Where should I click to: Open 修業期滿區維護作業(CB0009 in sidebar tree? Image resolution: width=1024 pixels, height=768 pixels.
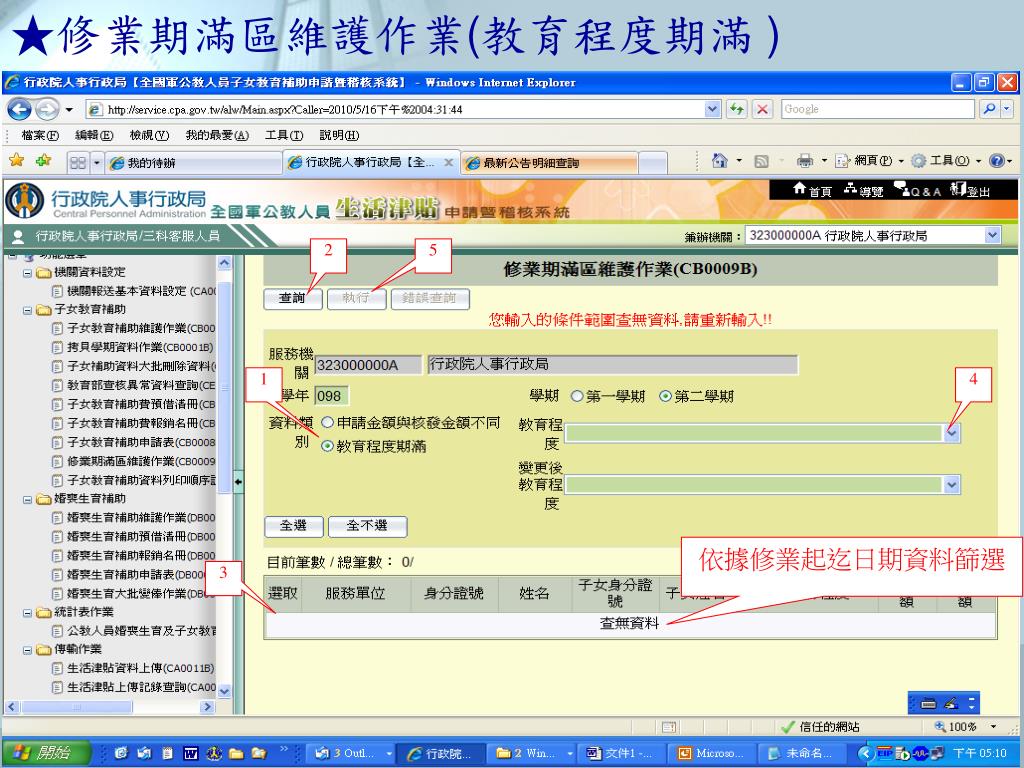click(x=141, y=461)
